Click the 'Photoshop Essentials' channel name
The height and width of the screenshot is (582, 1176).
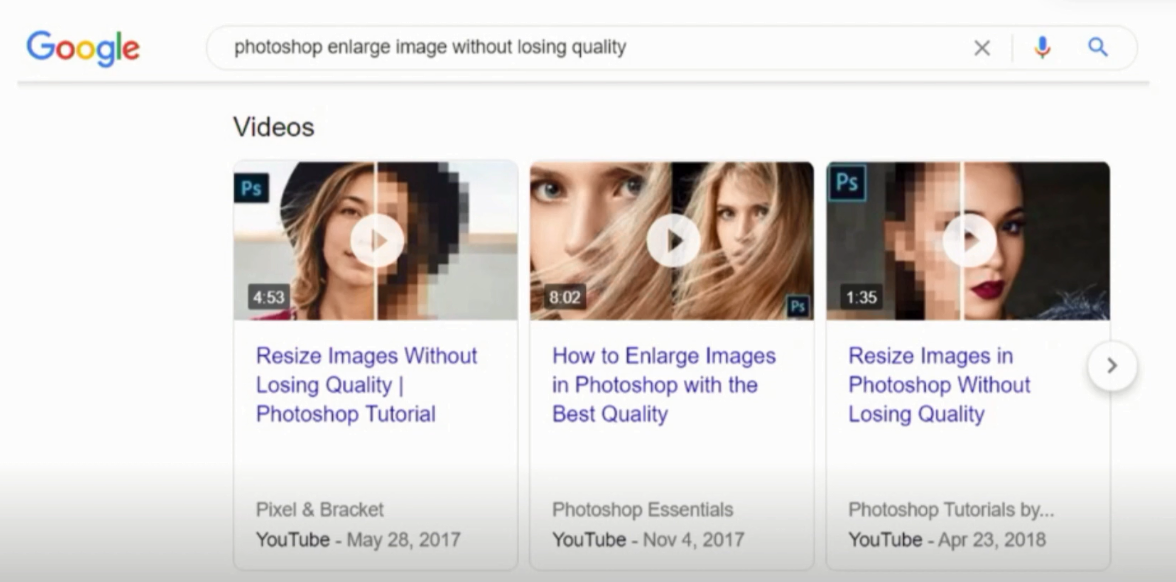(x=643, y=509)
